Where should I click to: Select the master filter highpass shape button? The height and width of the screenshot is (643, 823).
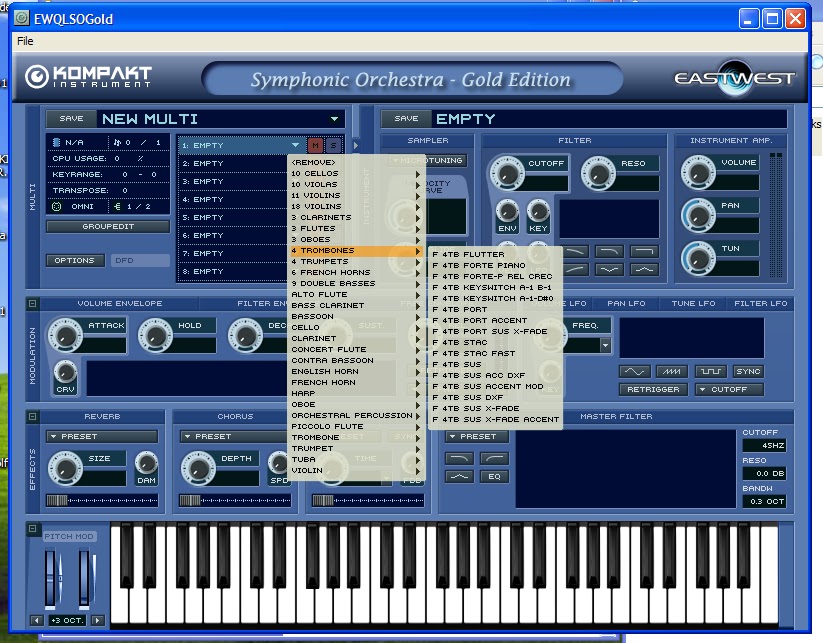tap(494, 458)
